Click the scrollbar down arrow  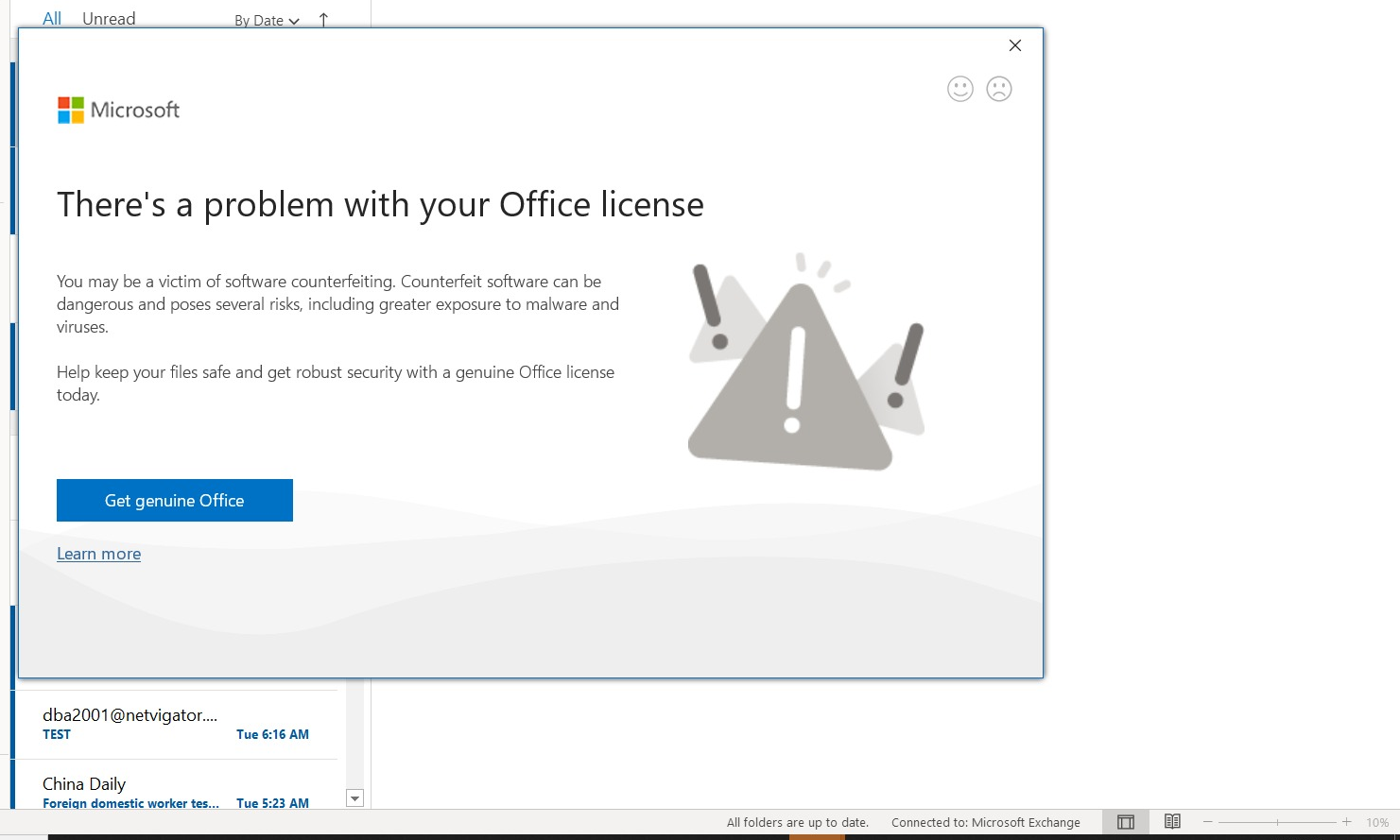pyautogui.click(x=354, y=797)
